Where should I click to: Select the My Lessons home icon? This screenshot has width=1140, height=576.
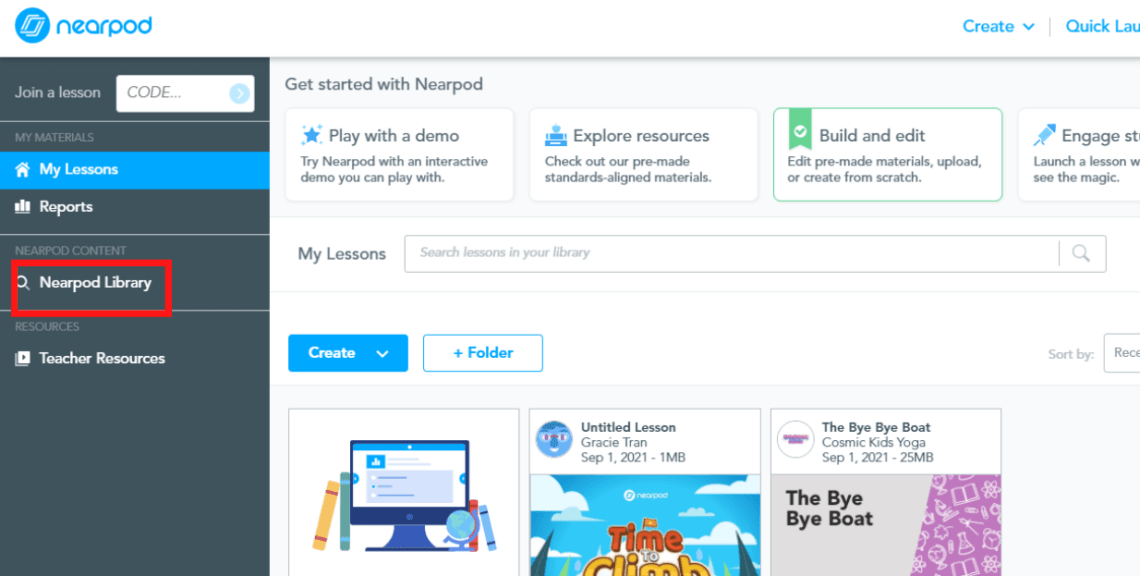click(23, 169)
